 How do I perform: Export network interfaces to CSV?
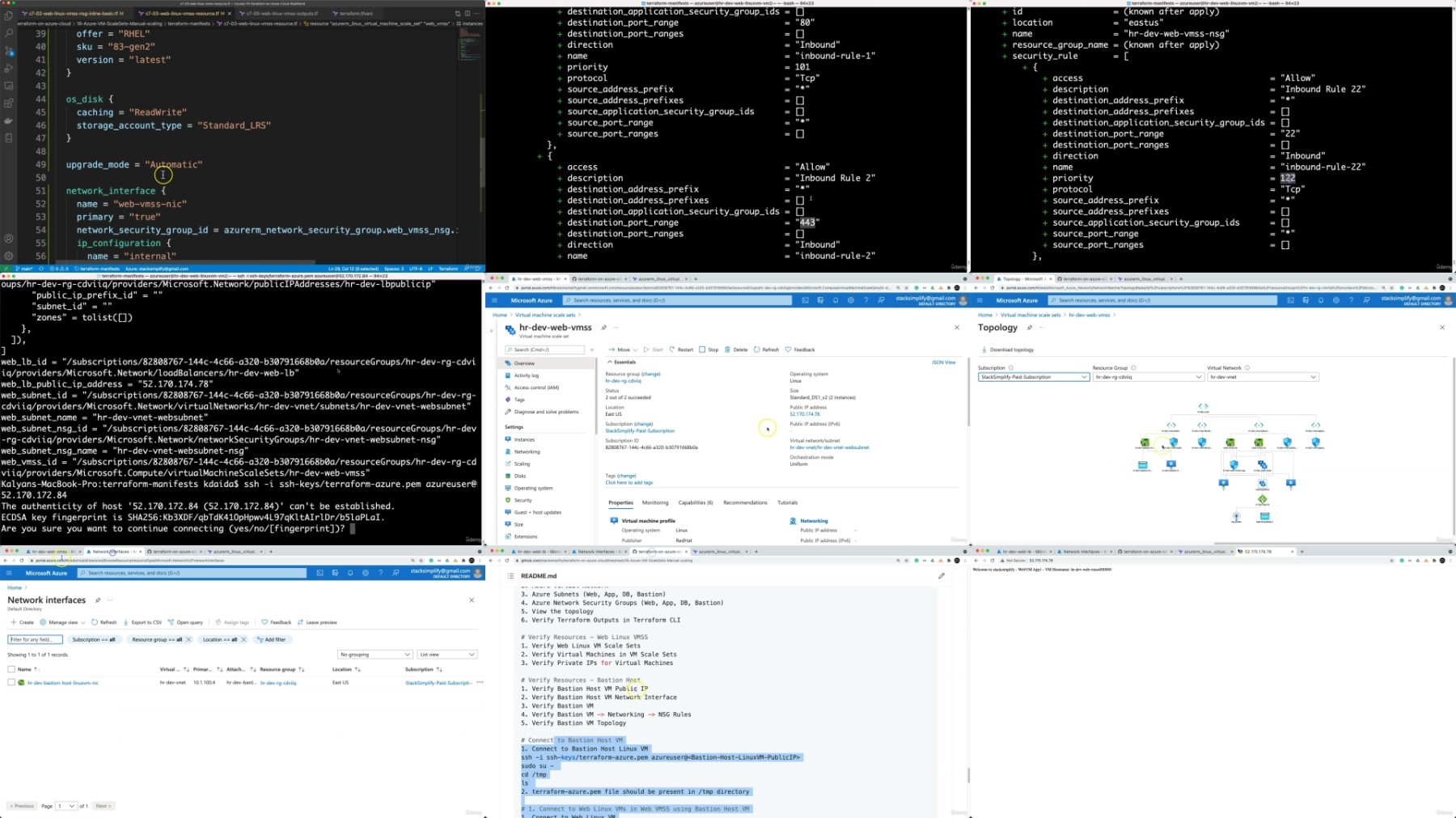click(x=142, y=622)
